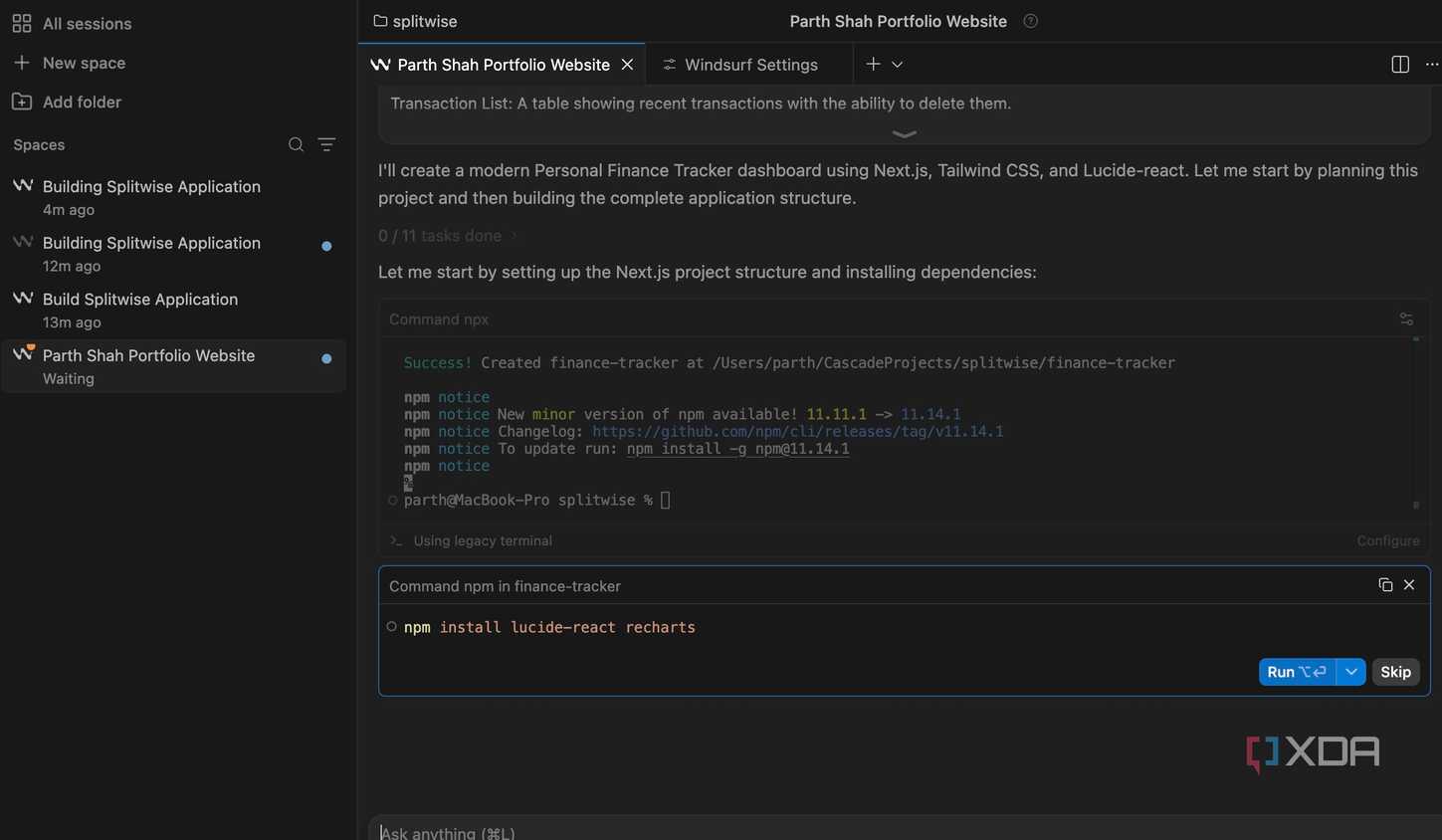The height and width of the screenshot is (840, 1442).
Task: Open the npm changelog GitHub link
Action: [x=797, y=431]
